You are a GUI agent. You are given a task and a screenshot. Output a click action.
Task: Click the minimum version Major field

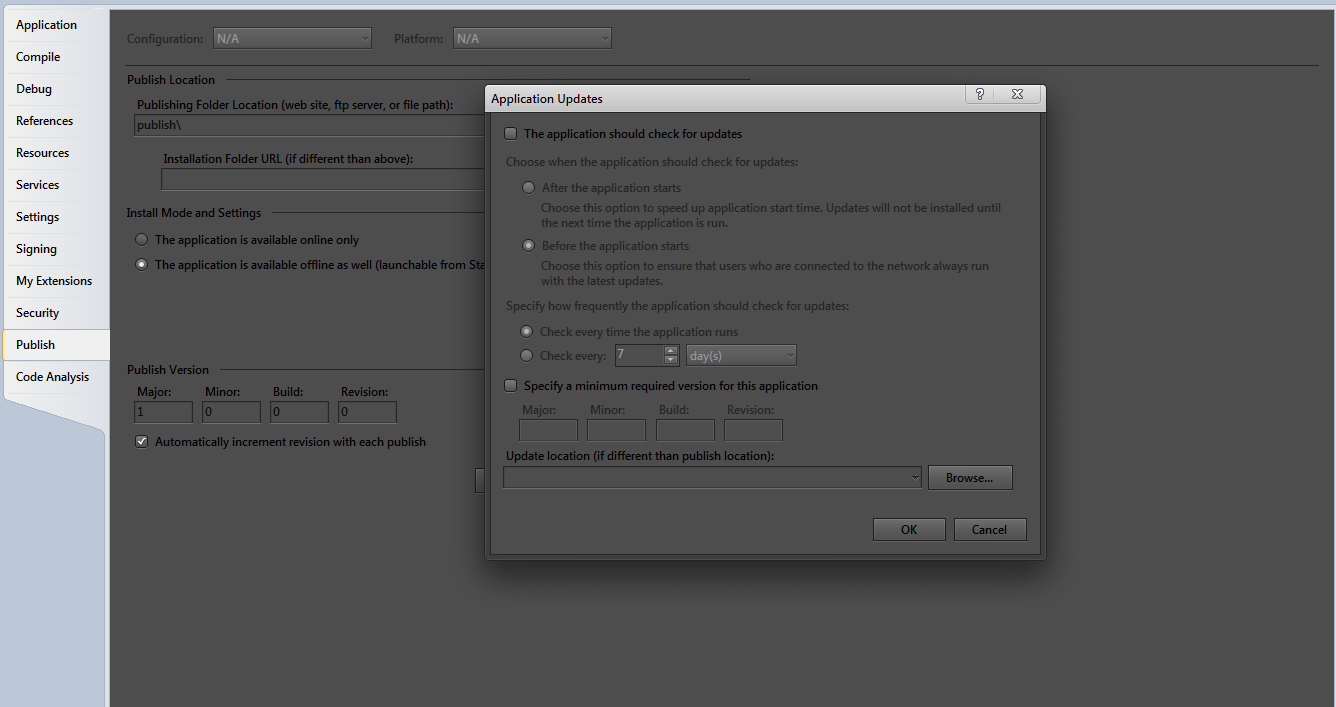coord(549,430)
